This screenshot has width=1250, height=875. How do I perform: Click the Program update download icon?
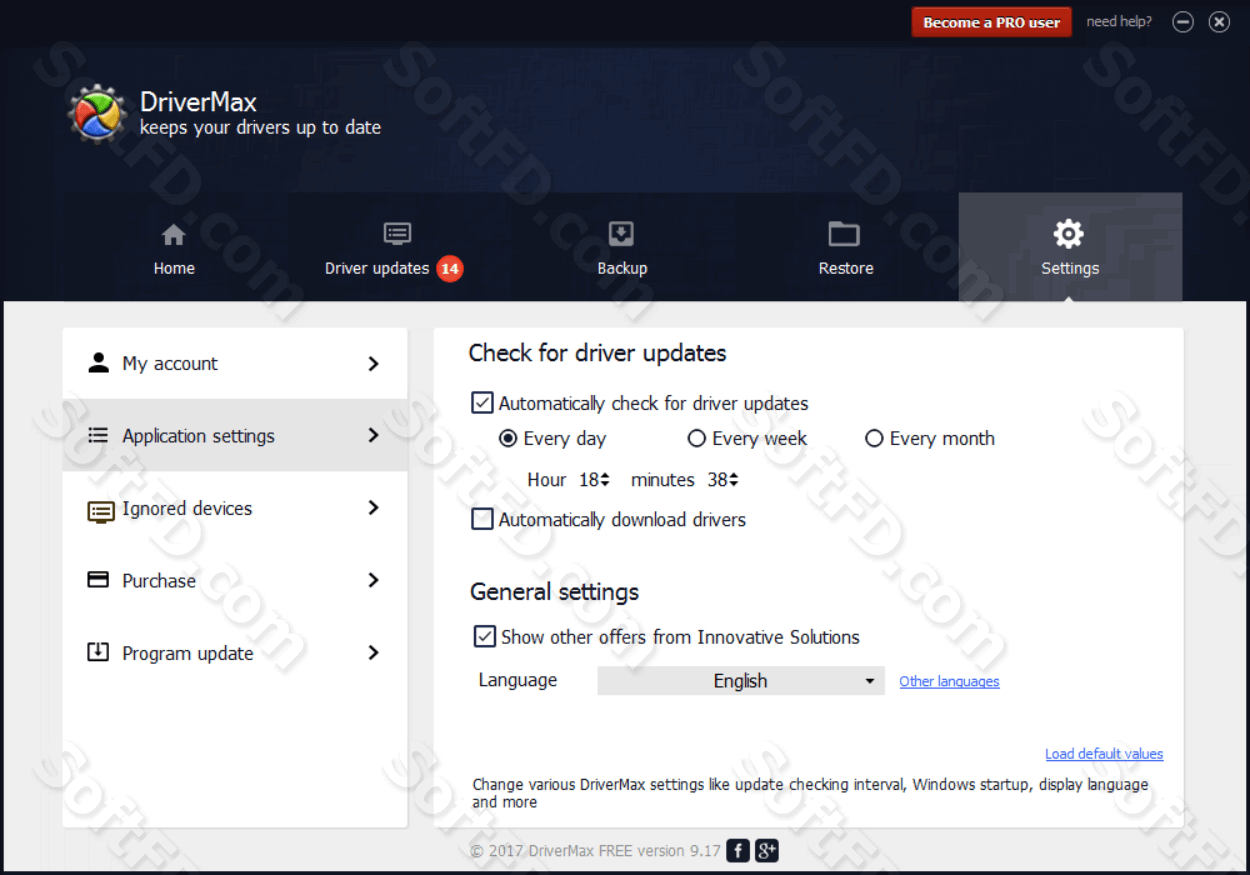click(98, 652)
